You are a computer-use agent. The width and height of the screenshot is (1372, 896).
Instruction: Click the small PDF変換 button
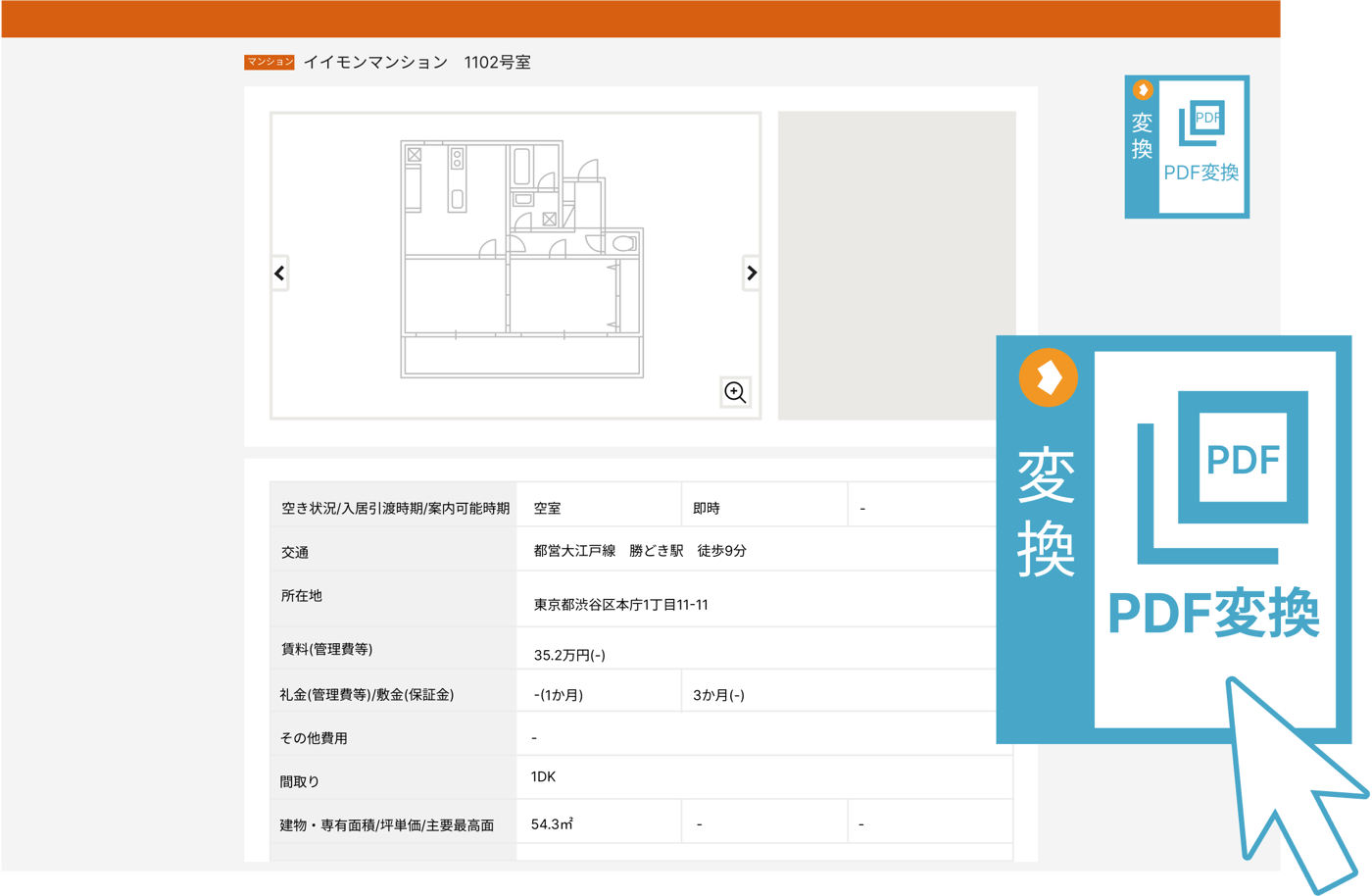point(1187,146)
